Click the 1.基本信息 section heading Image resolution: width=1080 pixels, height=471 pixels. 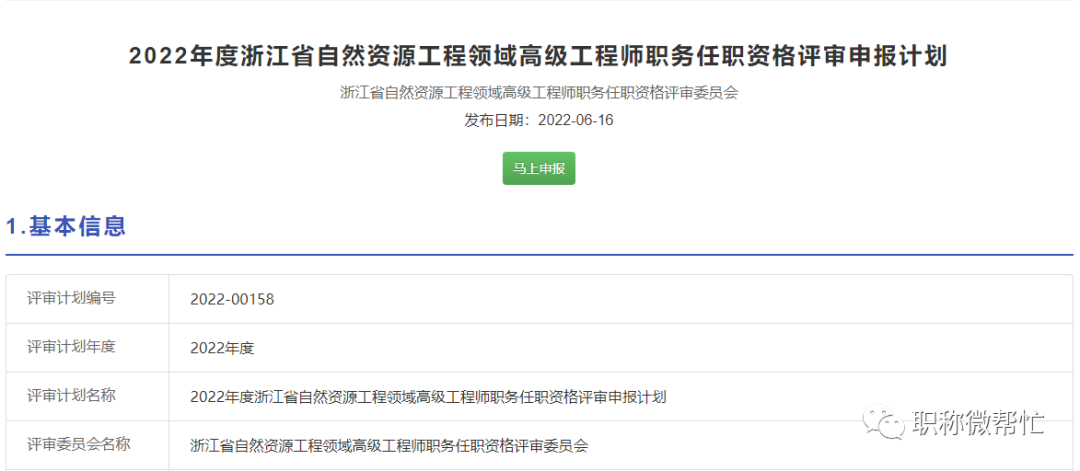click(x=66, y=226)
